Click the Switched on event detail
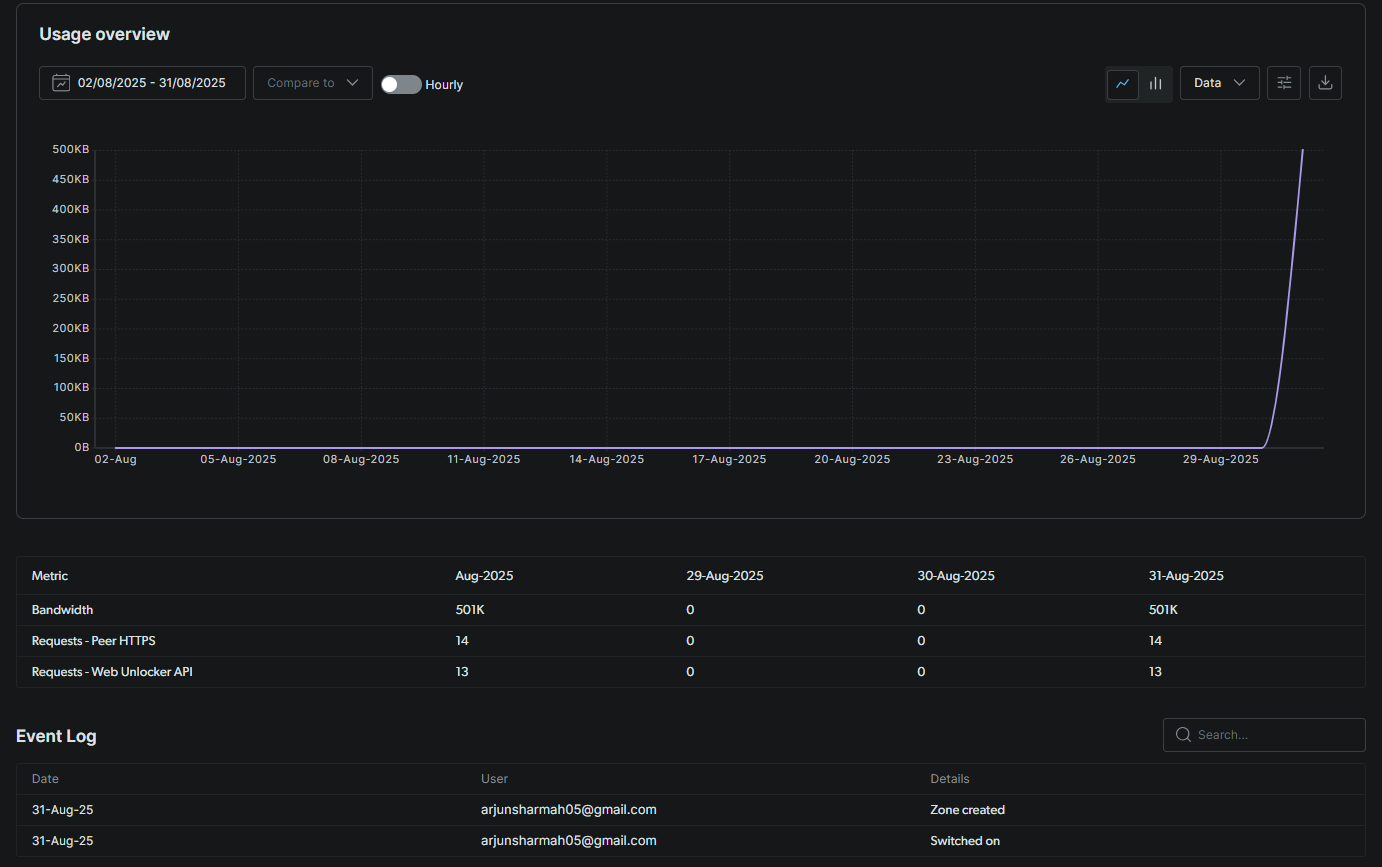 965,841
